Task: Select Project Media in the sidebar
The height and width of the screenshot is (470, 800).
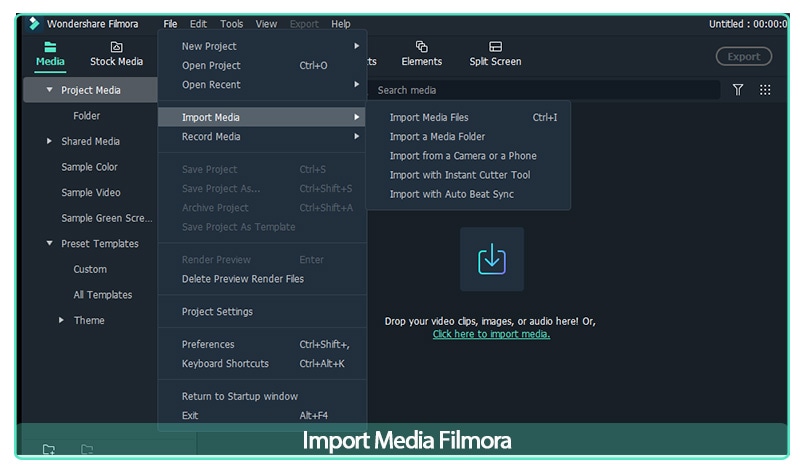Action: (x=90, y=90)
